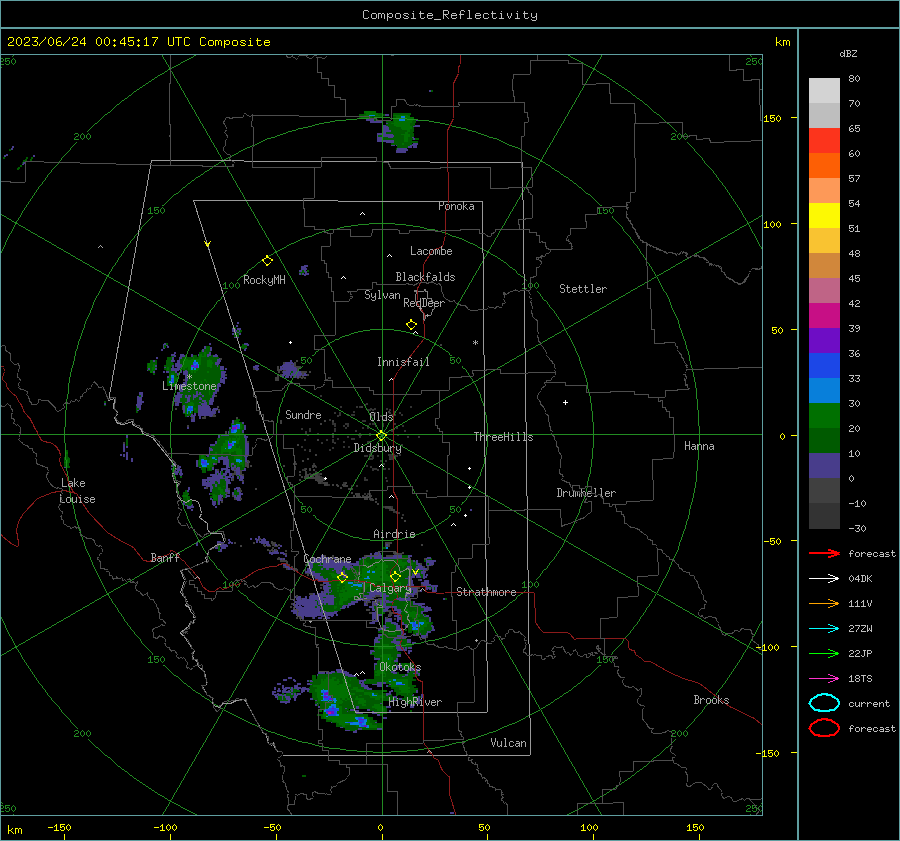Viewport: 900px width, 841px height.
Task: Select the purple 36-39 dBZ swatch
Action: coord(824,341)
